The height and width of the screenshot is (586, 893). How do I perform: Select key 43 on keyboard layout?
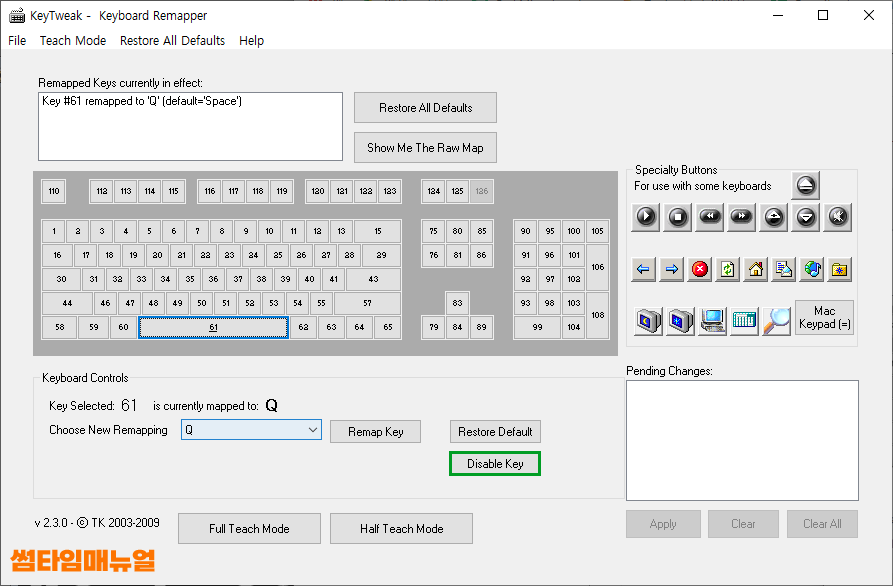coord(373,279)
